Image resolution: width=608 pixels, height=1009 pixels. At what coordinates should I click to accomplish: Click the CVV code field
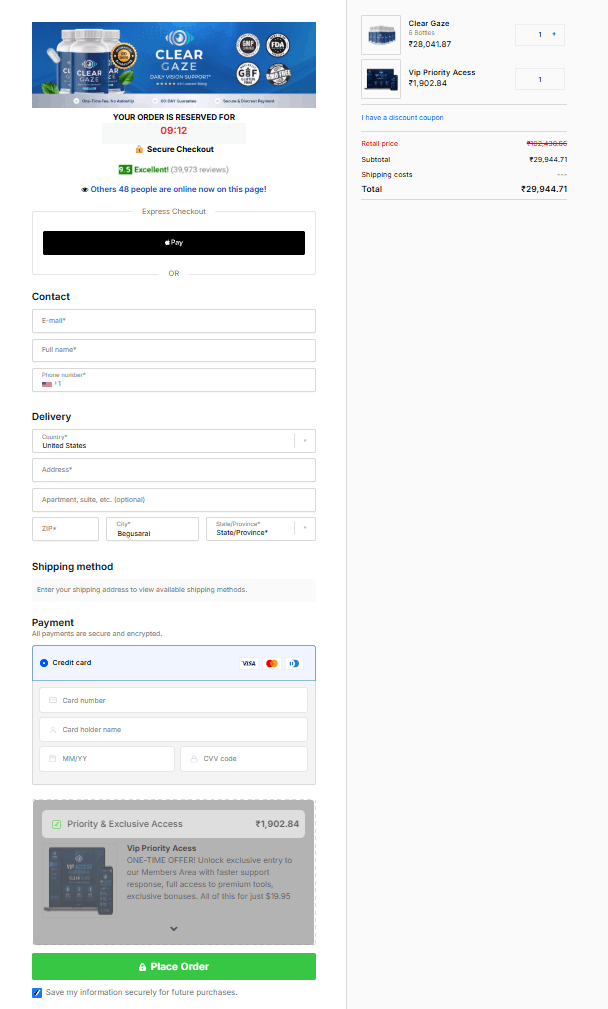click(244, 759)
